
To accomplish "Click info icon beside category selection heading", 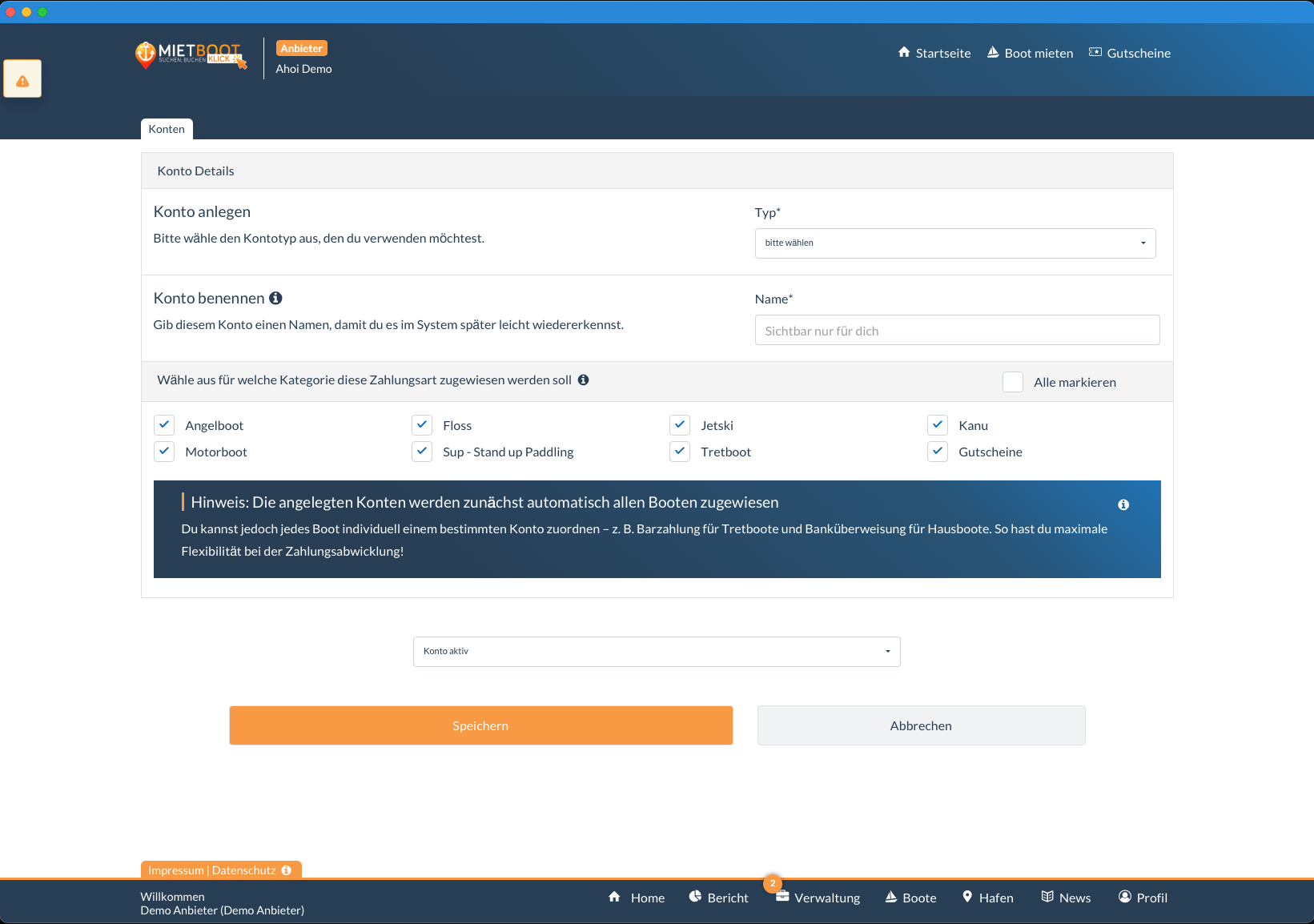I will pos(583,380).
